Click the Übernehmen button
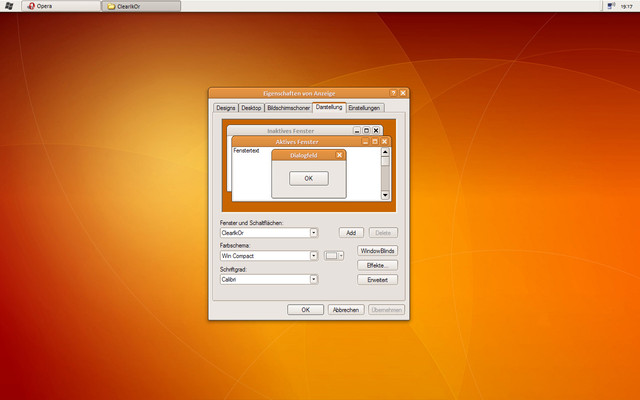This screenshot has width=640, height=400. tap(387, 310)
